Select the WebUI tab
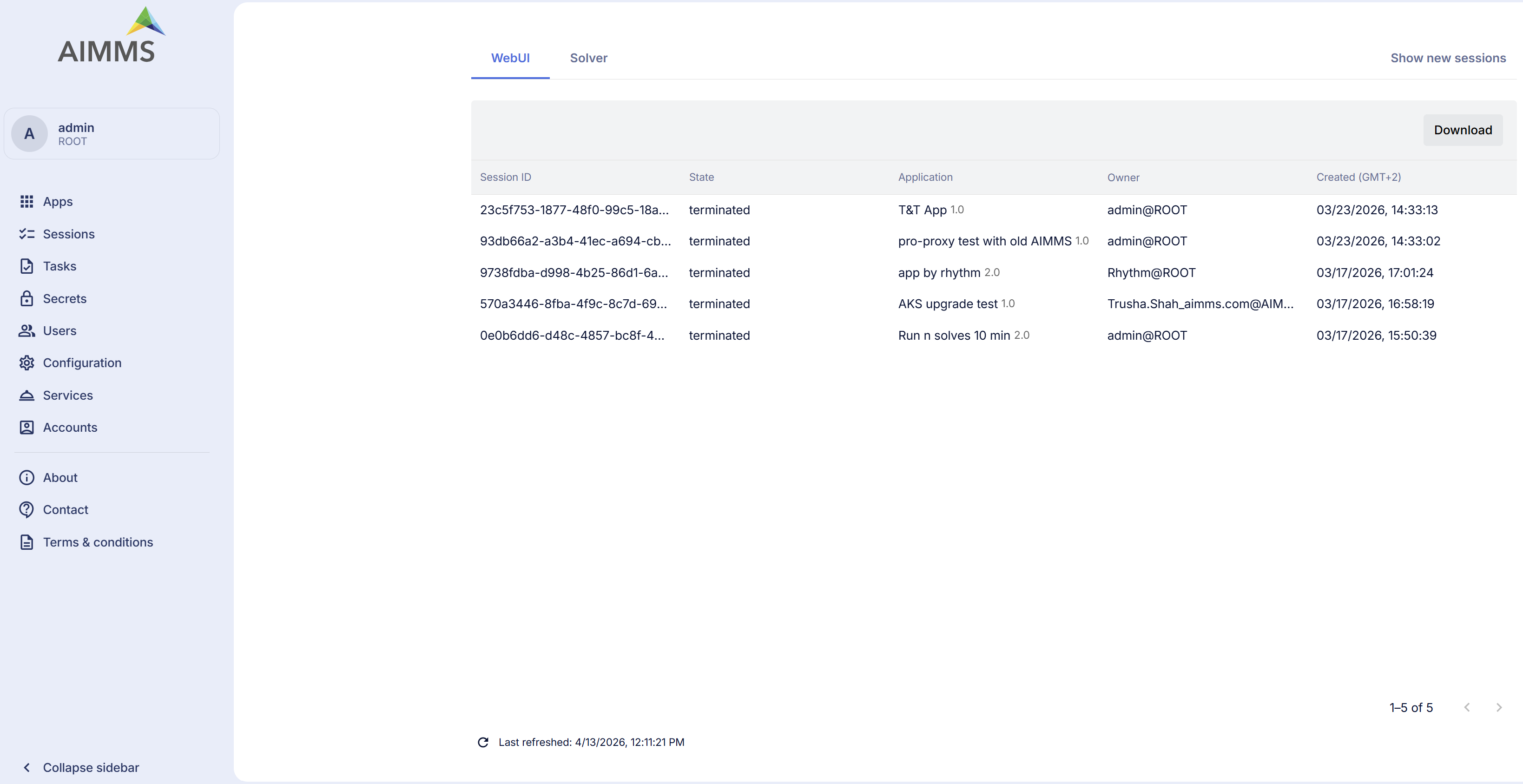The height and width of the screenshot is (784, 1523). point(510,58)
